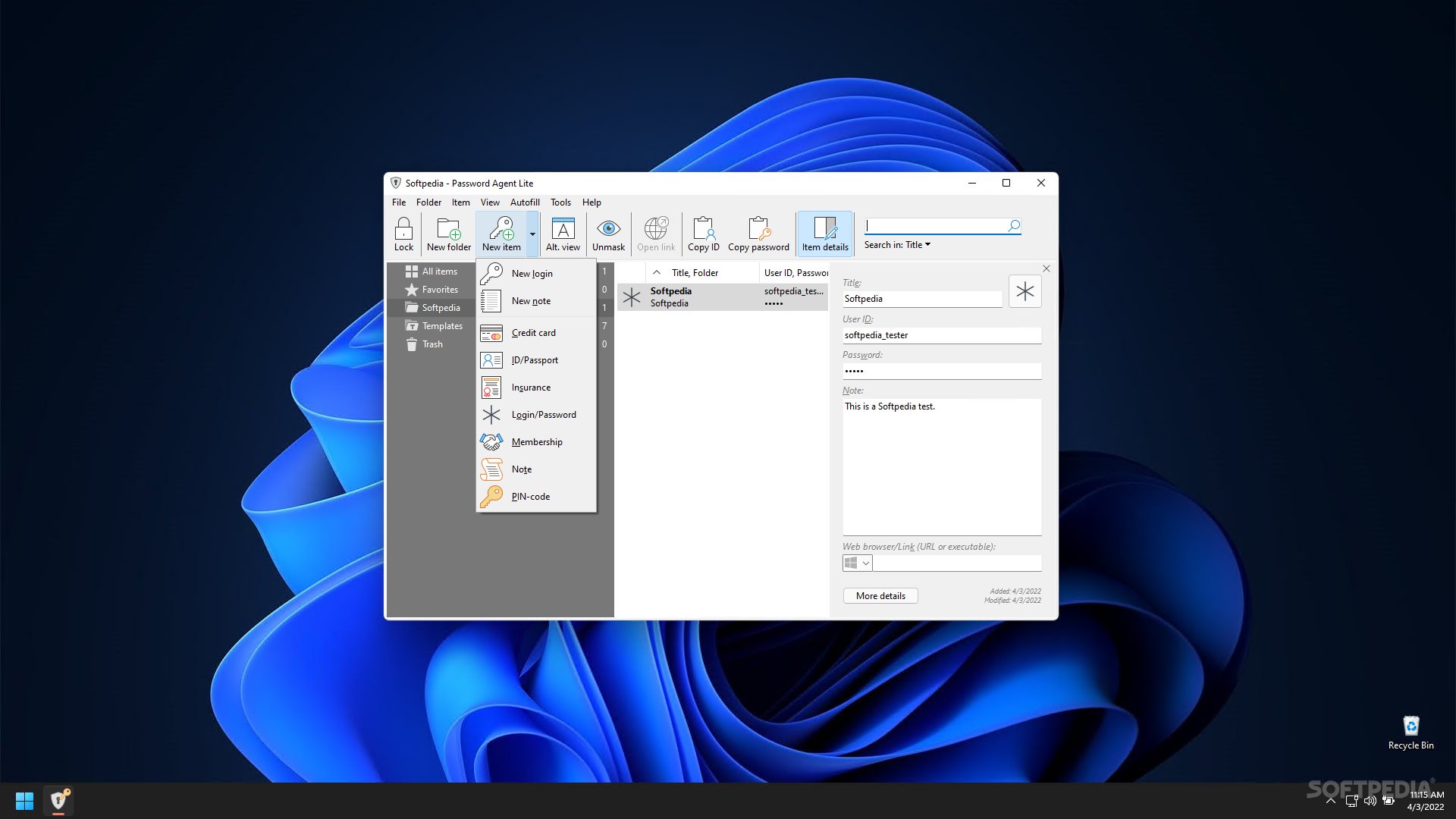1456x819 pixels.
Task: Open the File menu
Action: point(399,202)
